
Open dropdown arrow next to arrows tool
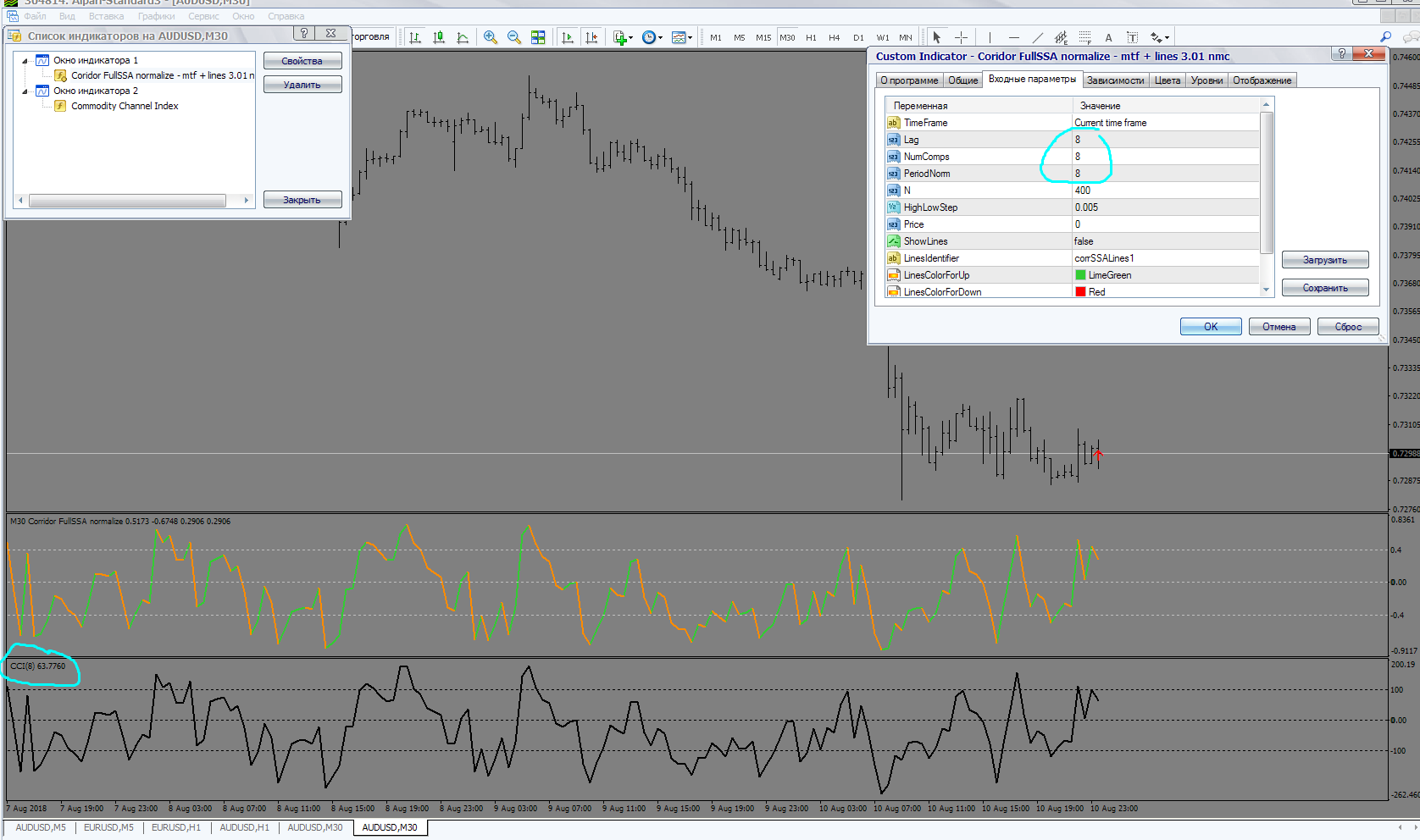pyautogui.click(x=1168, y=37)
